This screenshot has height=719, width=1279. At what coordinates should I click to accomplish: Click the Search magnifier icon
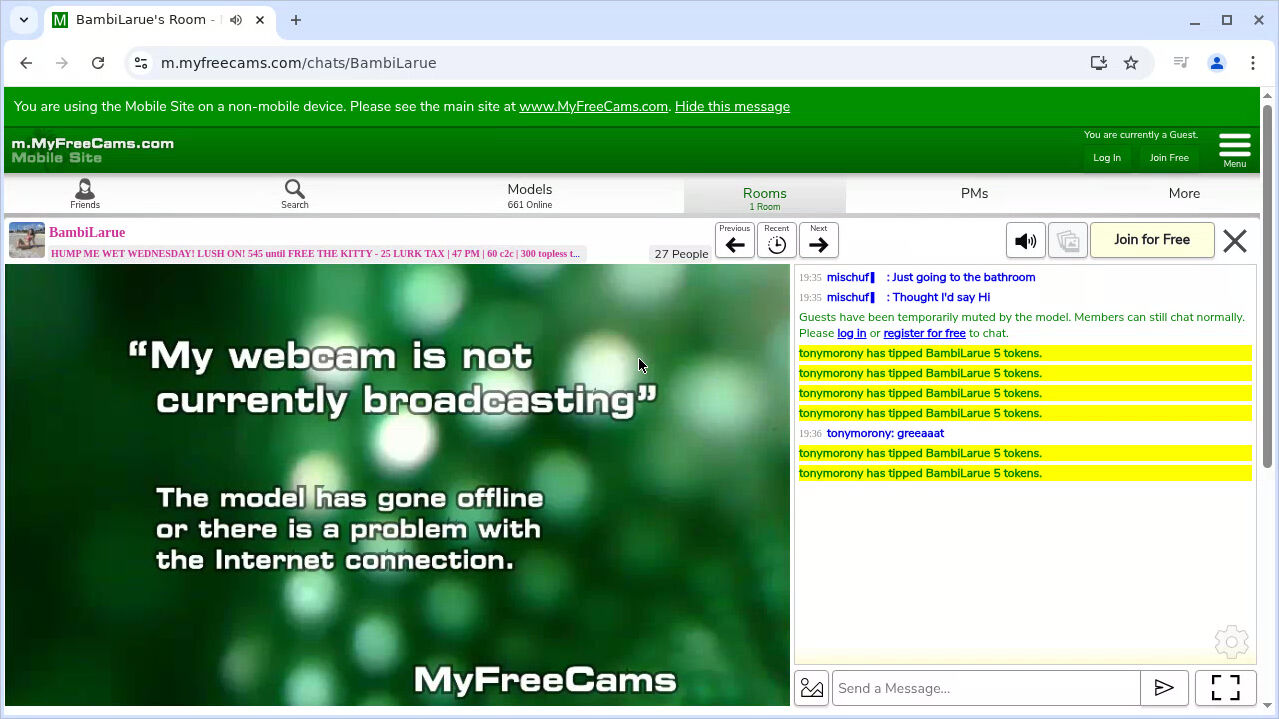(x=294, y=193)
